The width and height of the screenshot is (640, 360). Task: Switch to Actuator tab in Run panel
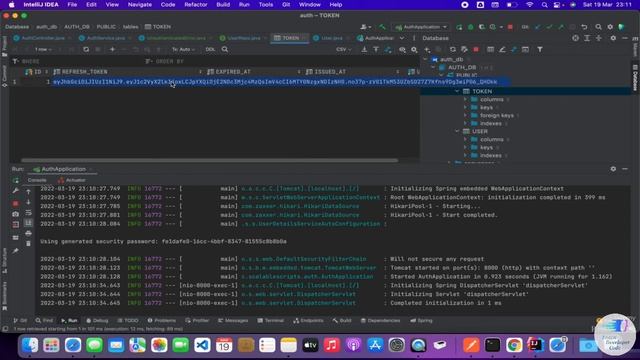pos(72,180)
